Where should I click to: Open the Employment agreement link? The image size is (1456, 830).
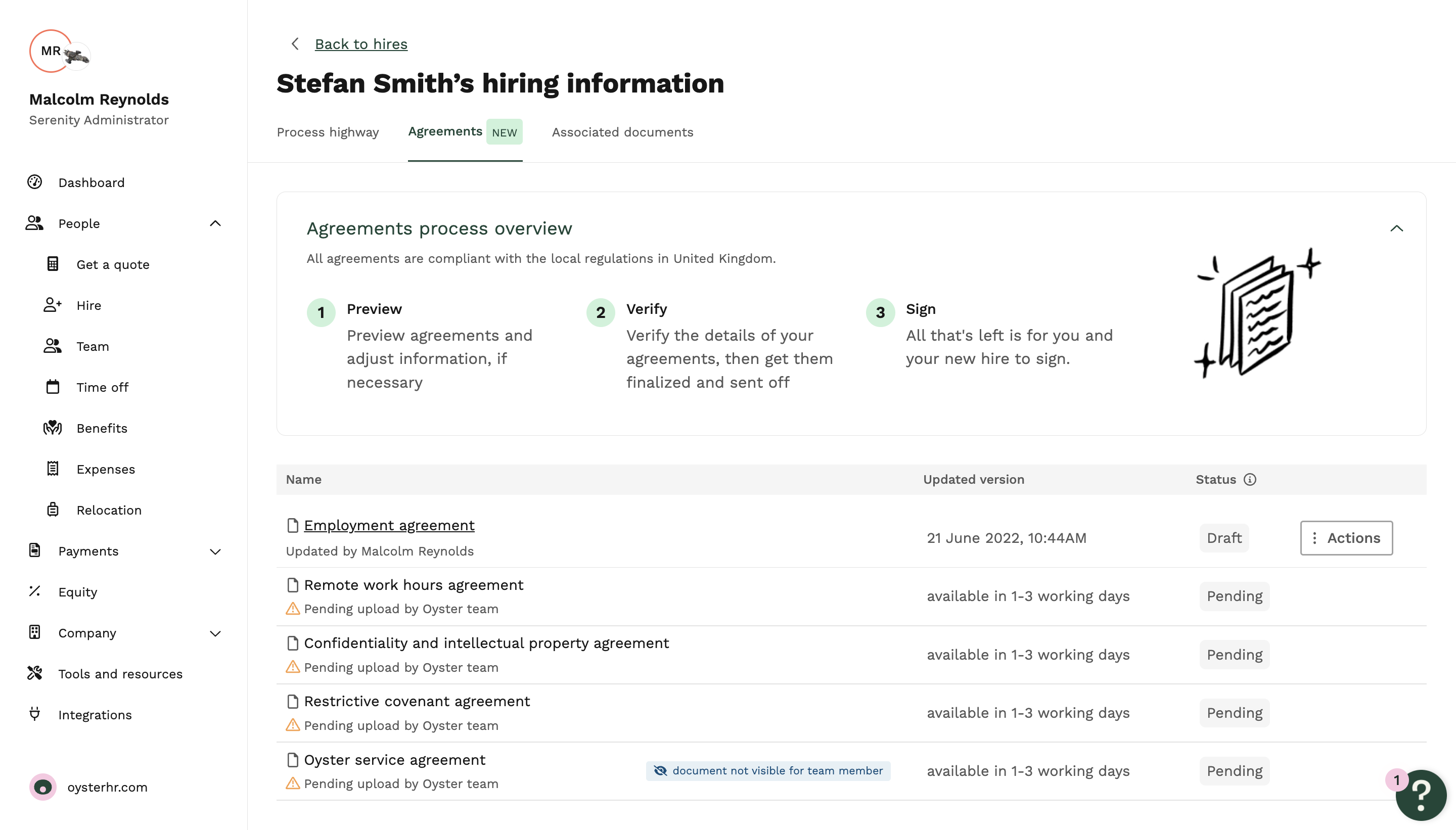point(389,526)
